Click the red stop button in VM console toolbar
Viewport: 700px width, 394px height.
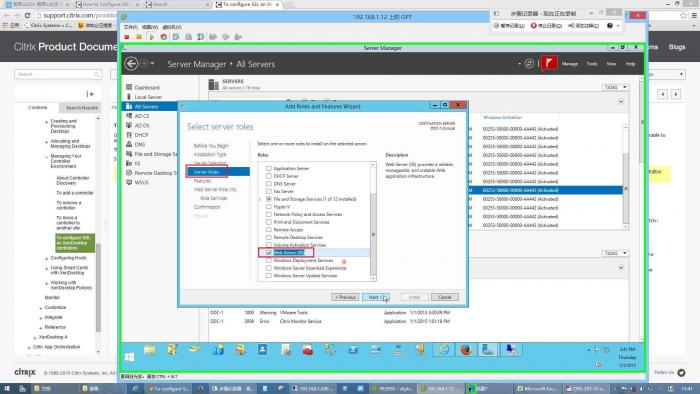coord(127,37)
